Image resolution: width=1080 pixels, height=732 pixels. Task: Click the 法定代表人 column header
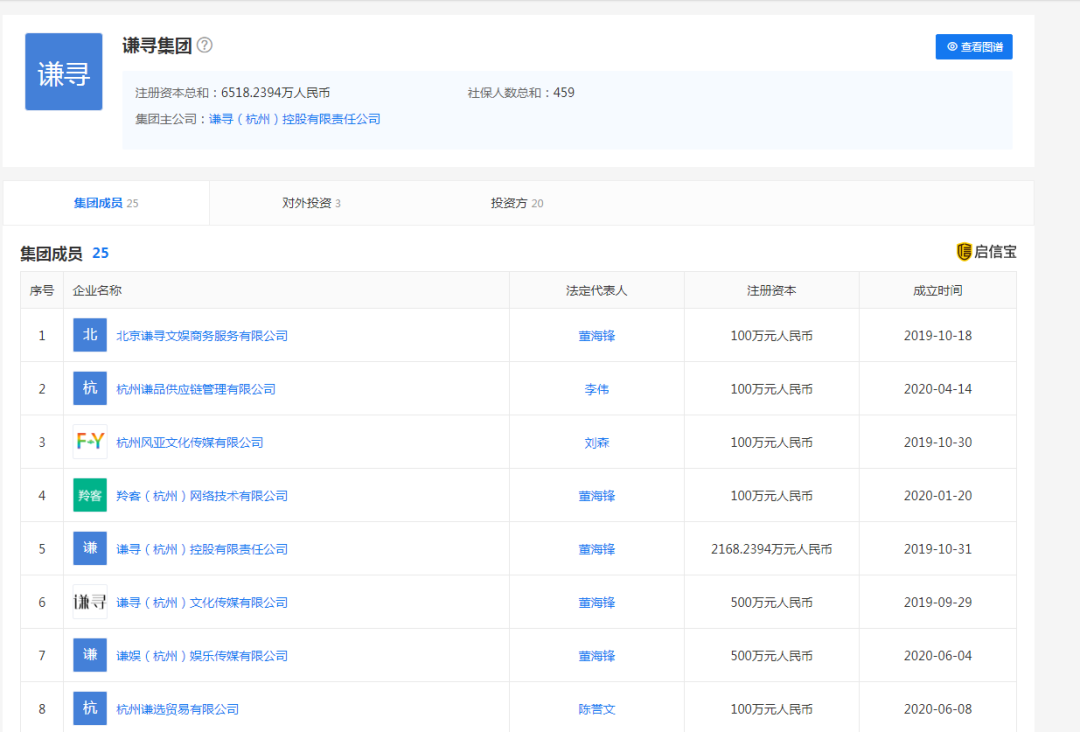click(596, 291)
